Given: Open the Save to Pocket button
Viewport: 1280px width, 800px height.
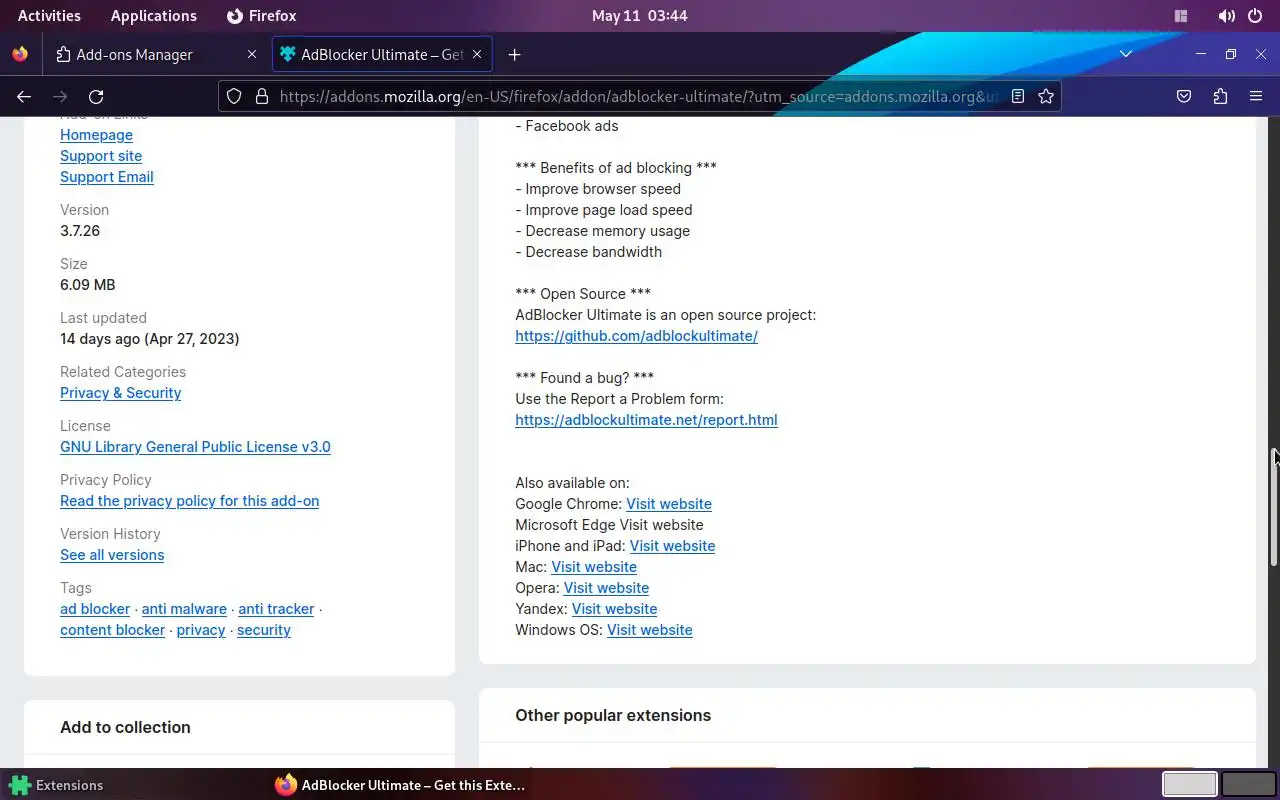Looking at the screenshot, I should click(1184, 96).
